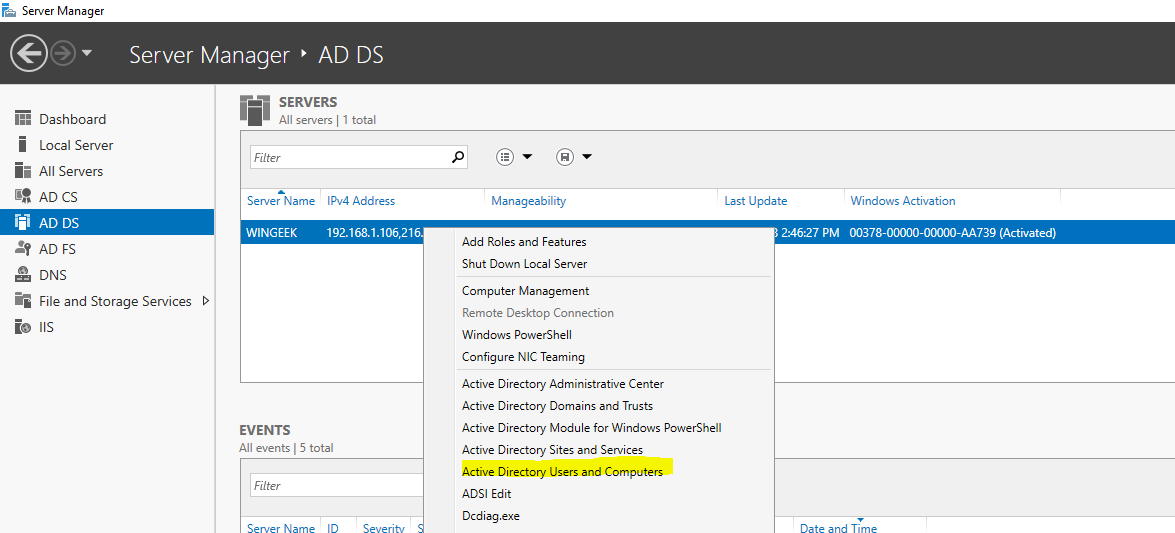Image resolution: width=1175 pixels, height=533 pixels.
Task: Click the AD CS role icon
Action: 22,197
